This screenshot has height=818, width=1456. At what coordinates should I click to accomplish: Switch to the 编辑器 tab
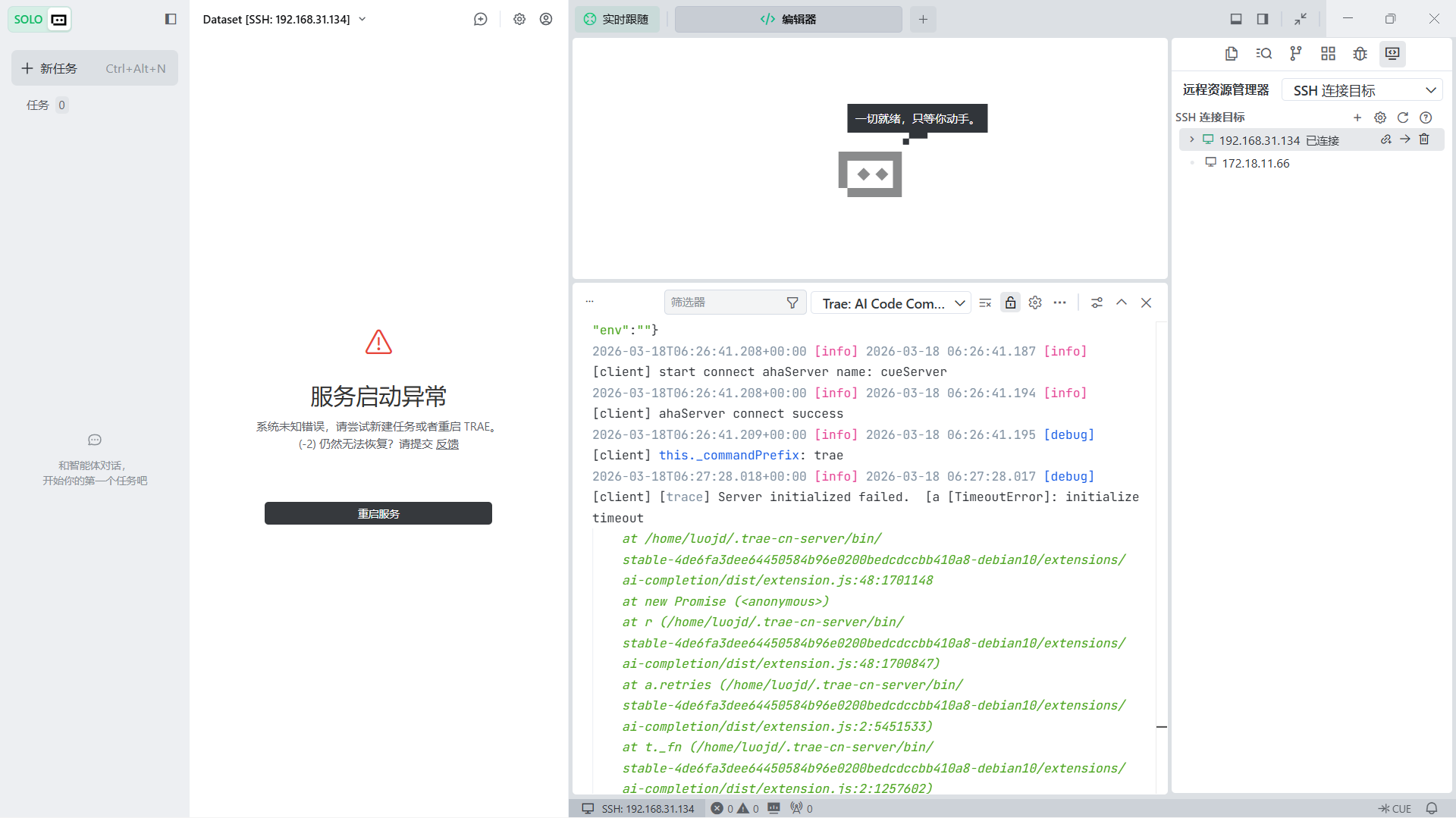pyautogui.click(x=788, y=19)
